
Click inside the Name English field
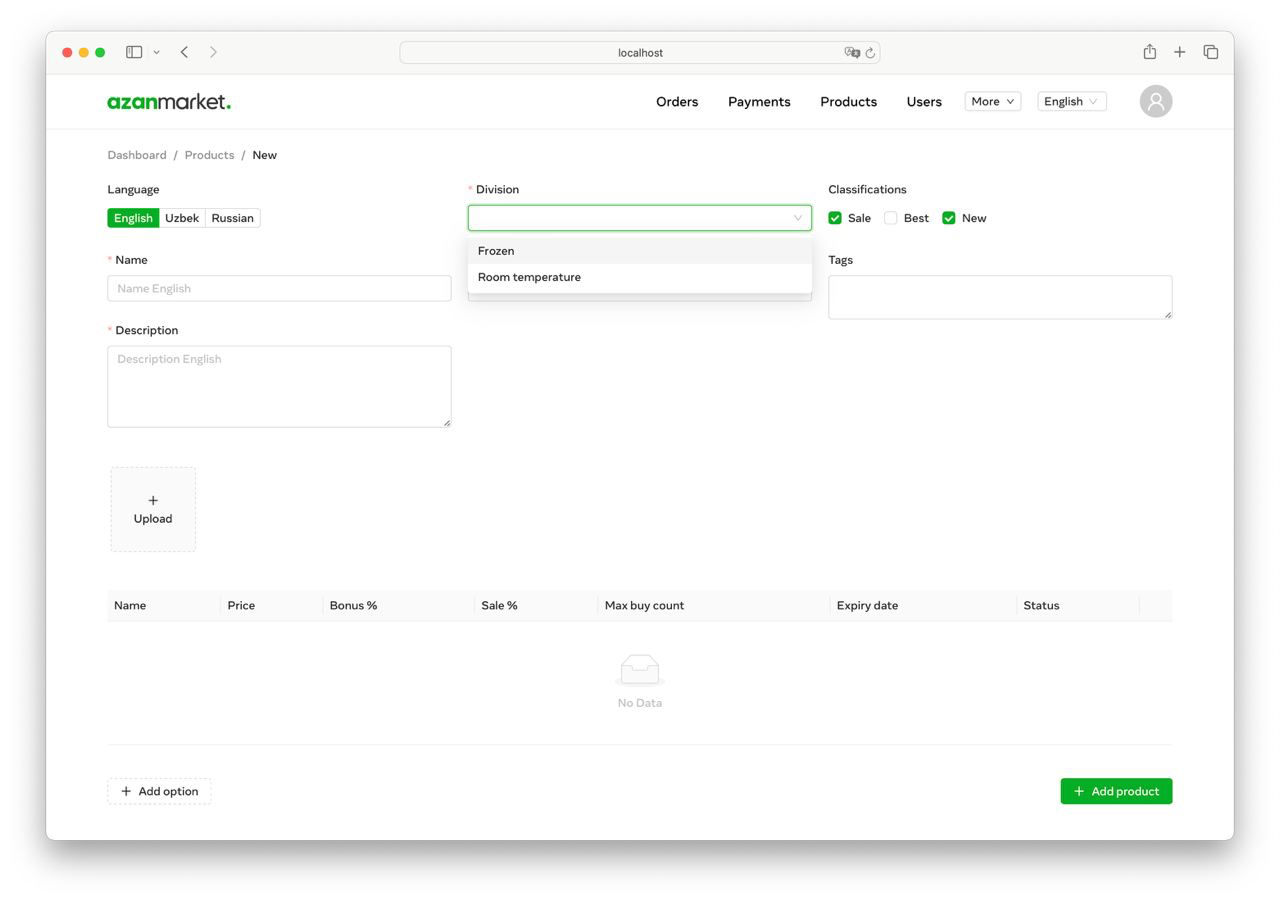point(279,288)
